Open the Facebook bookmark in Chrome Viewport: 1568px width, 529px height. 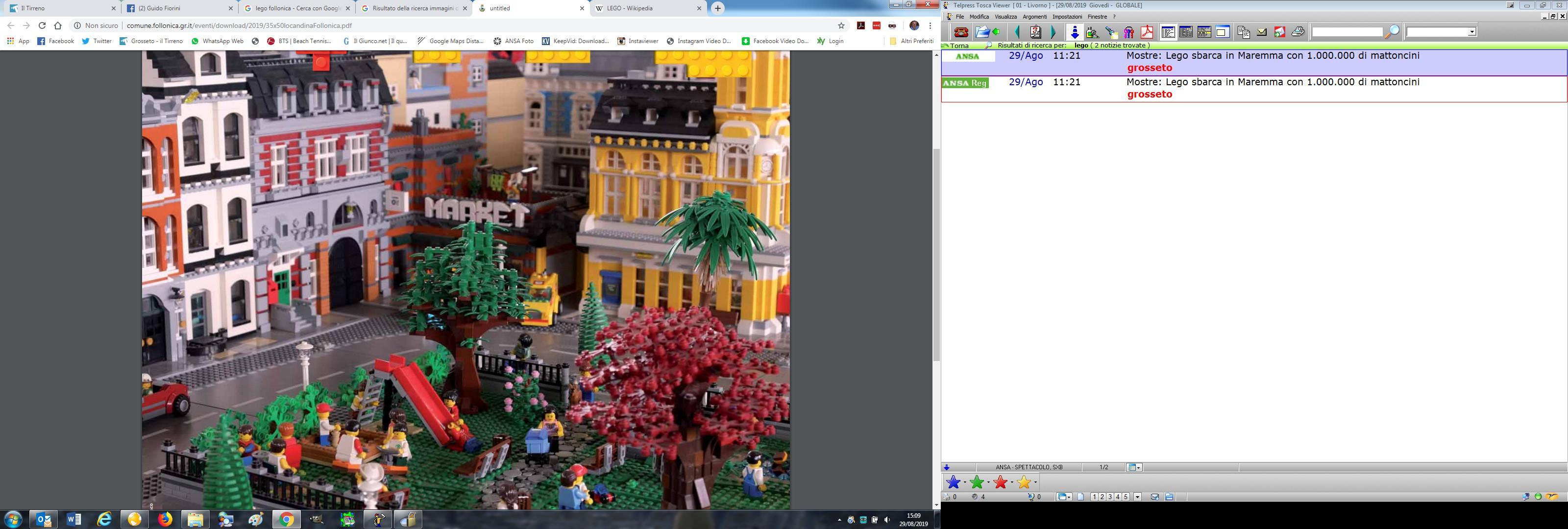coord(56,41)
